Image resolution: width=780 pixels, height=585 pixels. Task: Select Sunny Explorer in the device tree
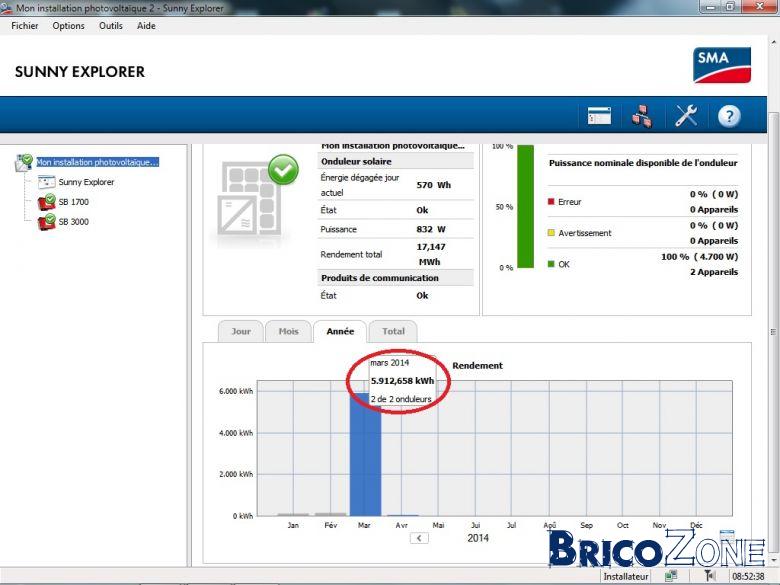[x=86, y=182]
